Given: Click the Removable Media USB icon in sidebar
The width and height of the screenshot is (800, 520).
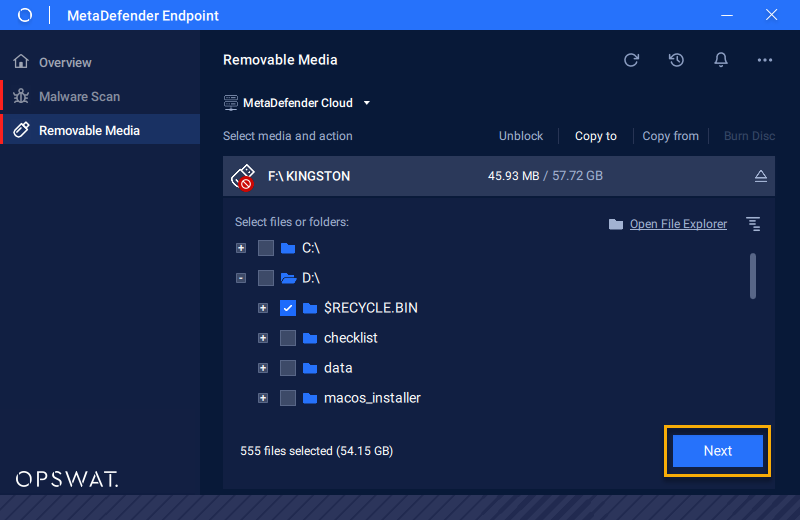Looking at the screenshot, I should point(21,130).
